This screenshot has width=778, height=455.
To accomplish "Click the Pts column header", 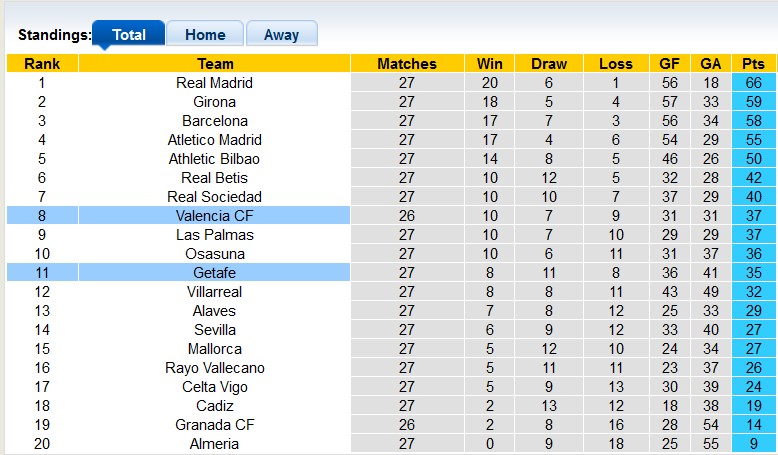I will (x=753, y=64).
